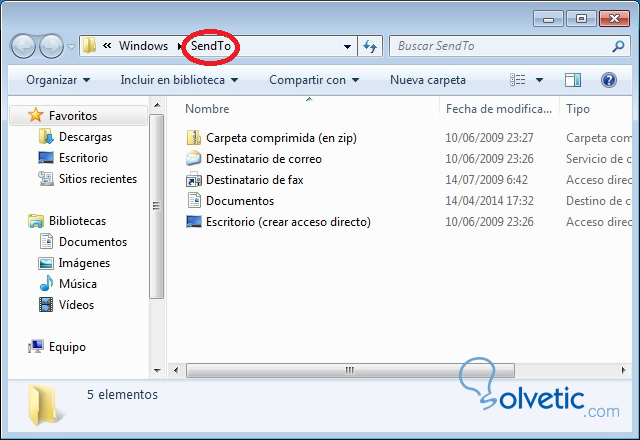Open Help with the question mark icon

[x=609, y=80]
